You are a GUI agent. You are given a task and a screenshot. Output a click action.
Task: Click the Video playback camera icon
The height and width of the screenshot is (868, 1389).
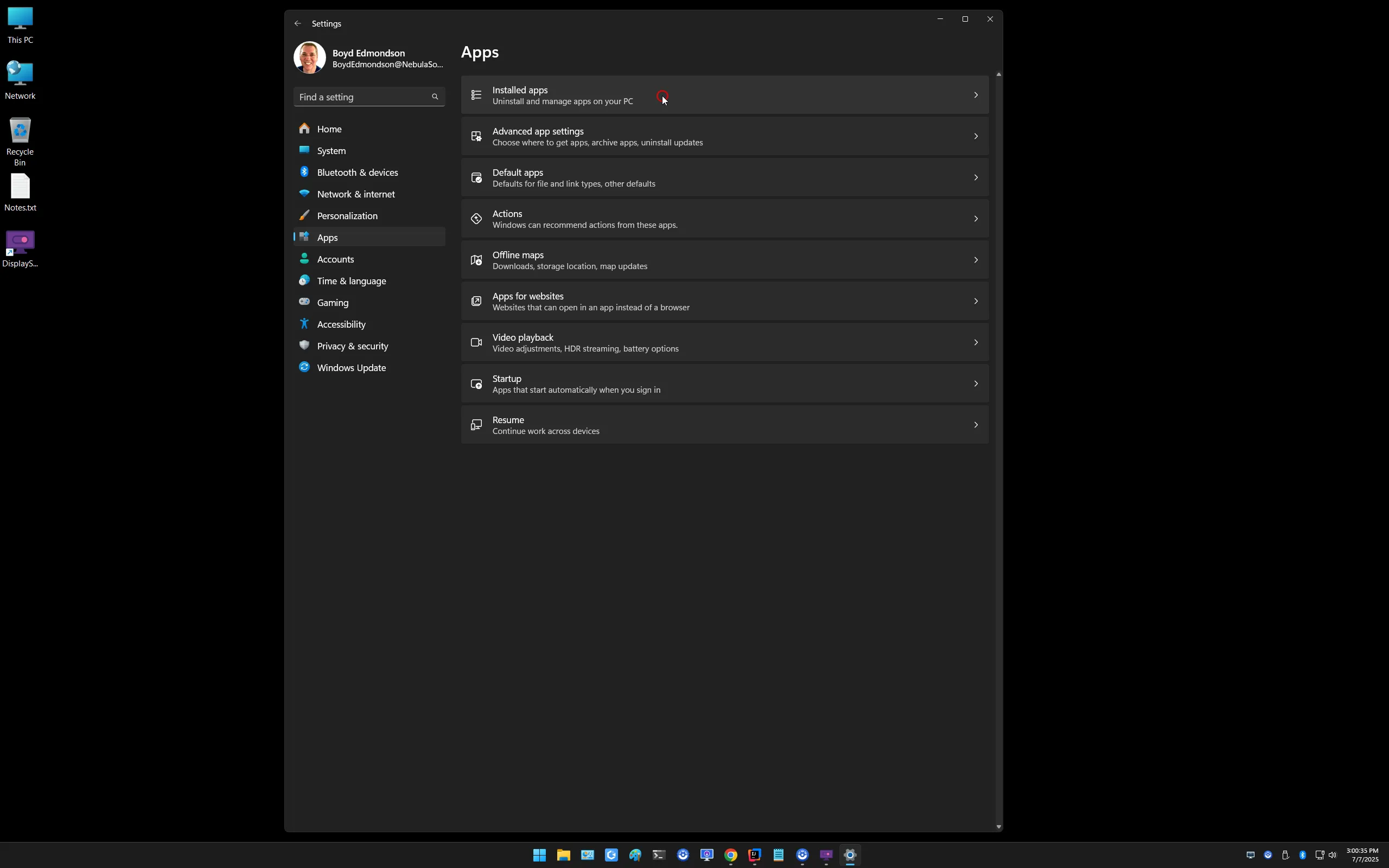[x=476, y=343]
